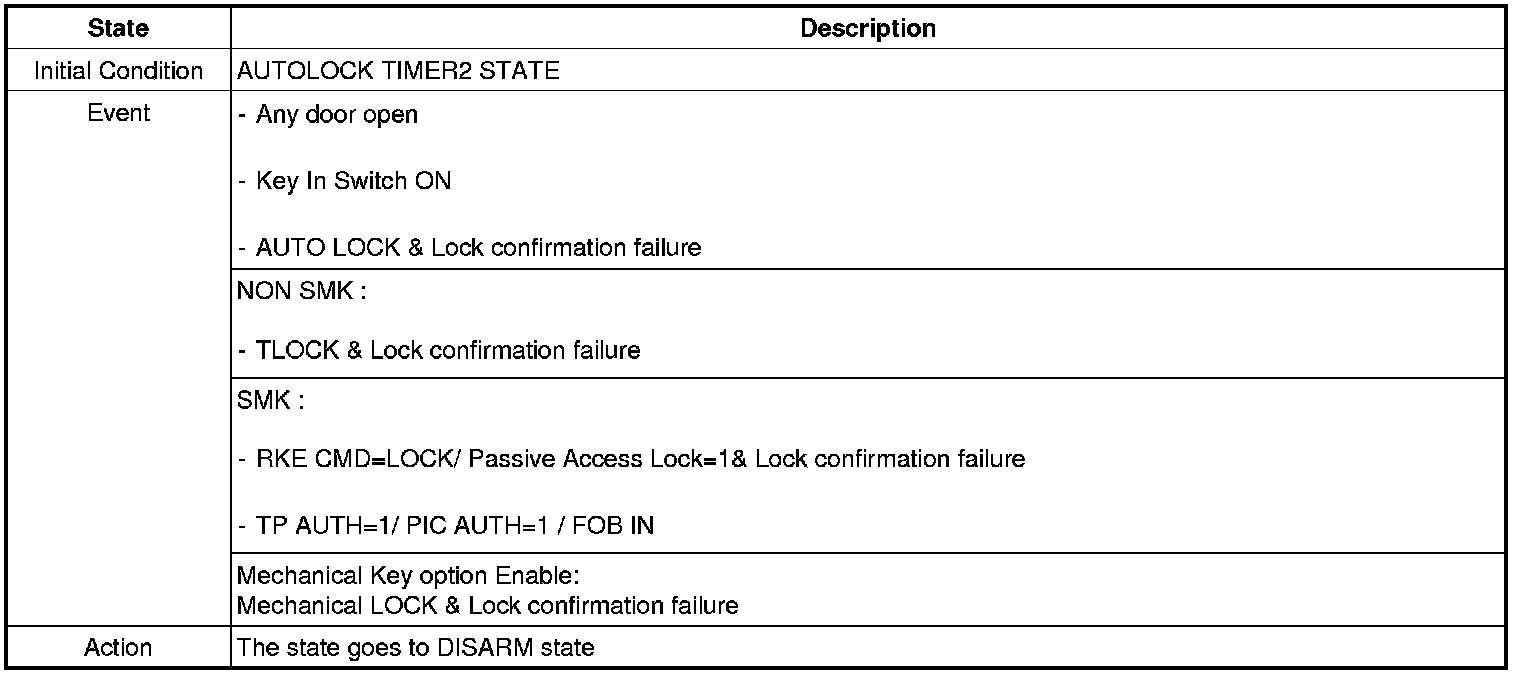Screen dimensions: 1520x676
Task: Select Mechanical Key option Enable line
Action: (x=408, y=577)
